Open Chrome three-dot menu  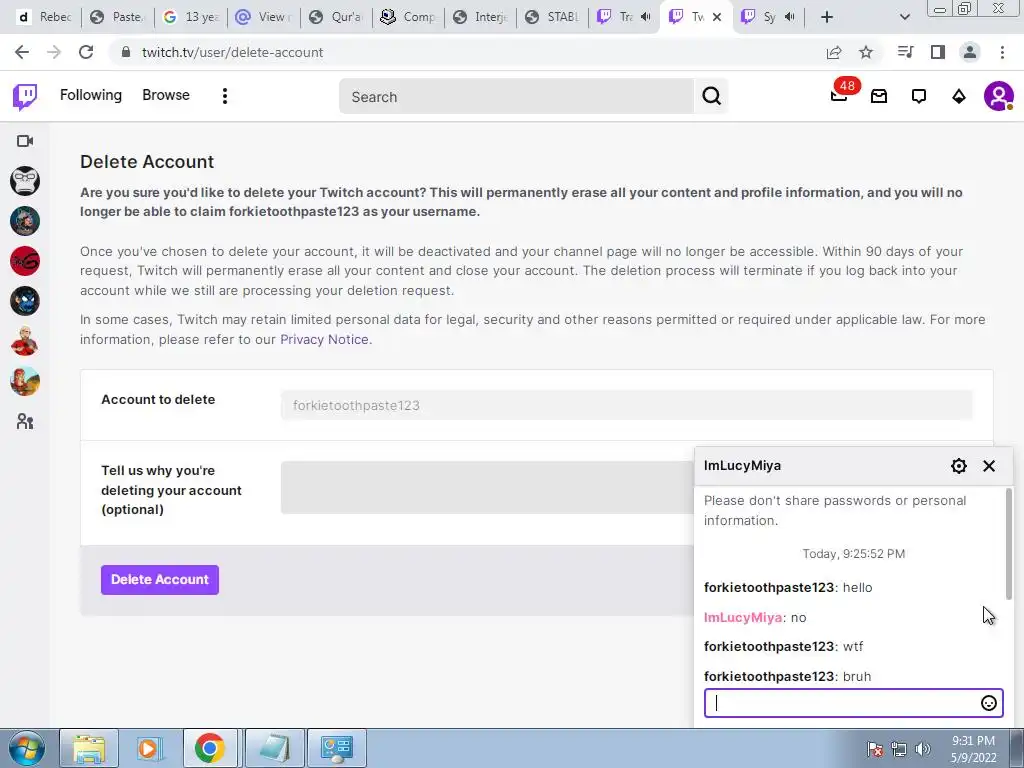pyautogui.click(x=1002, y=52)
